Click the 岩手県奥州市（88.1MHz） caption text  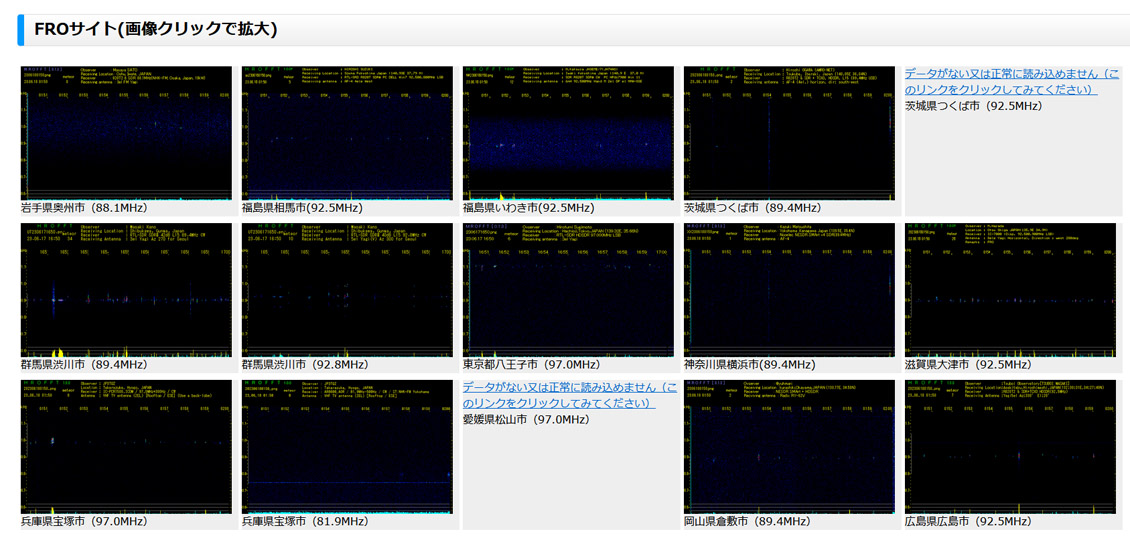tap(84, 208)
